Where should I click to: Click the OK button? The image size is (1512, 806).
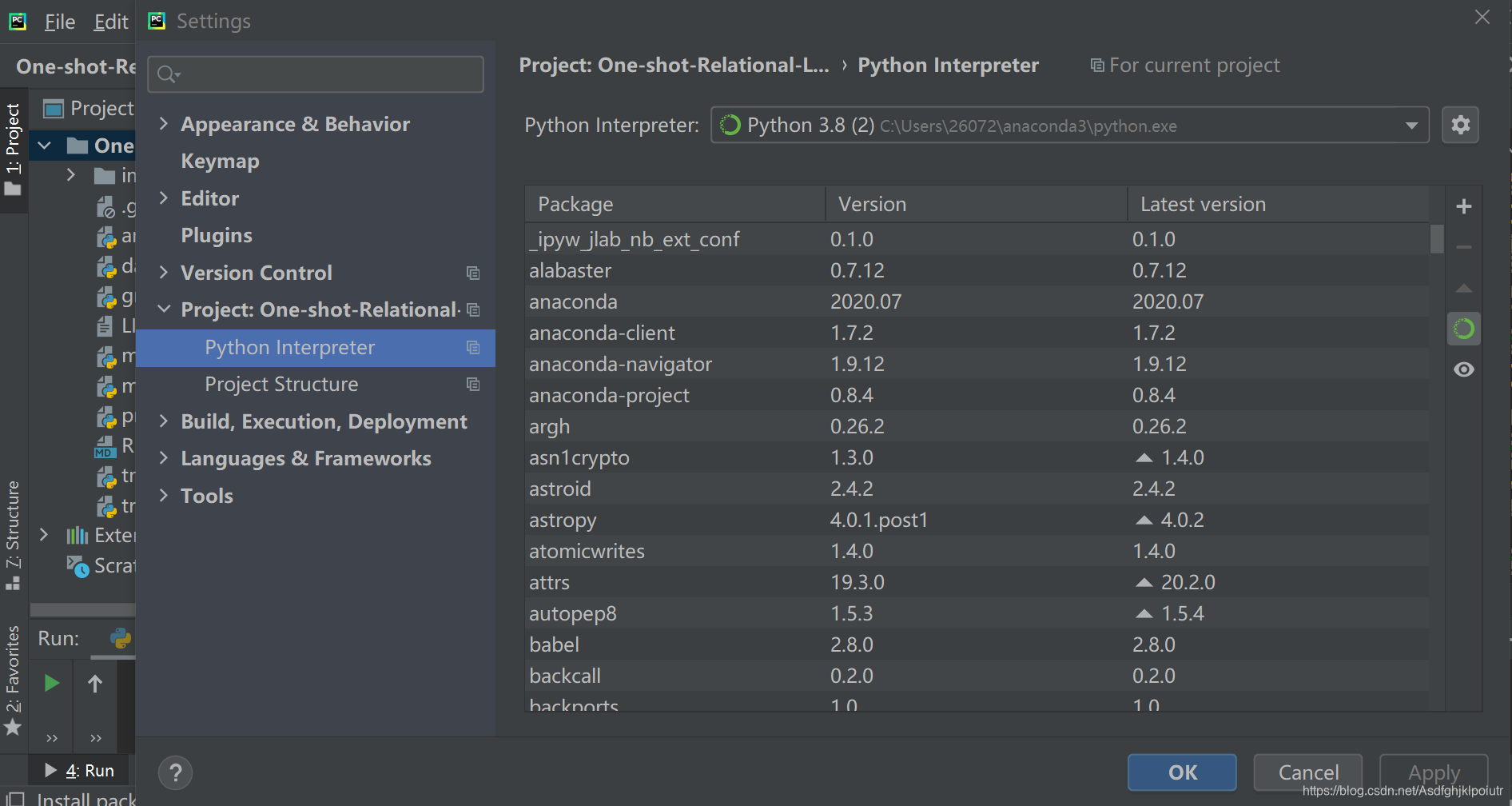(1182, 772)
